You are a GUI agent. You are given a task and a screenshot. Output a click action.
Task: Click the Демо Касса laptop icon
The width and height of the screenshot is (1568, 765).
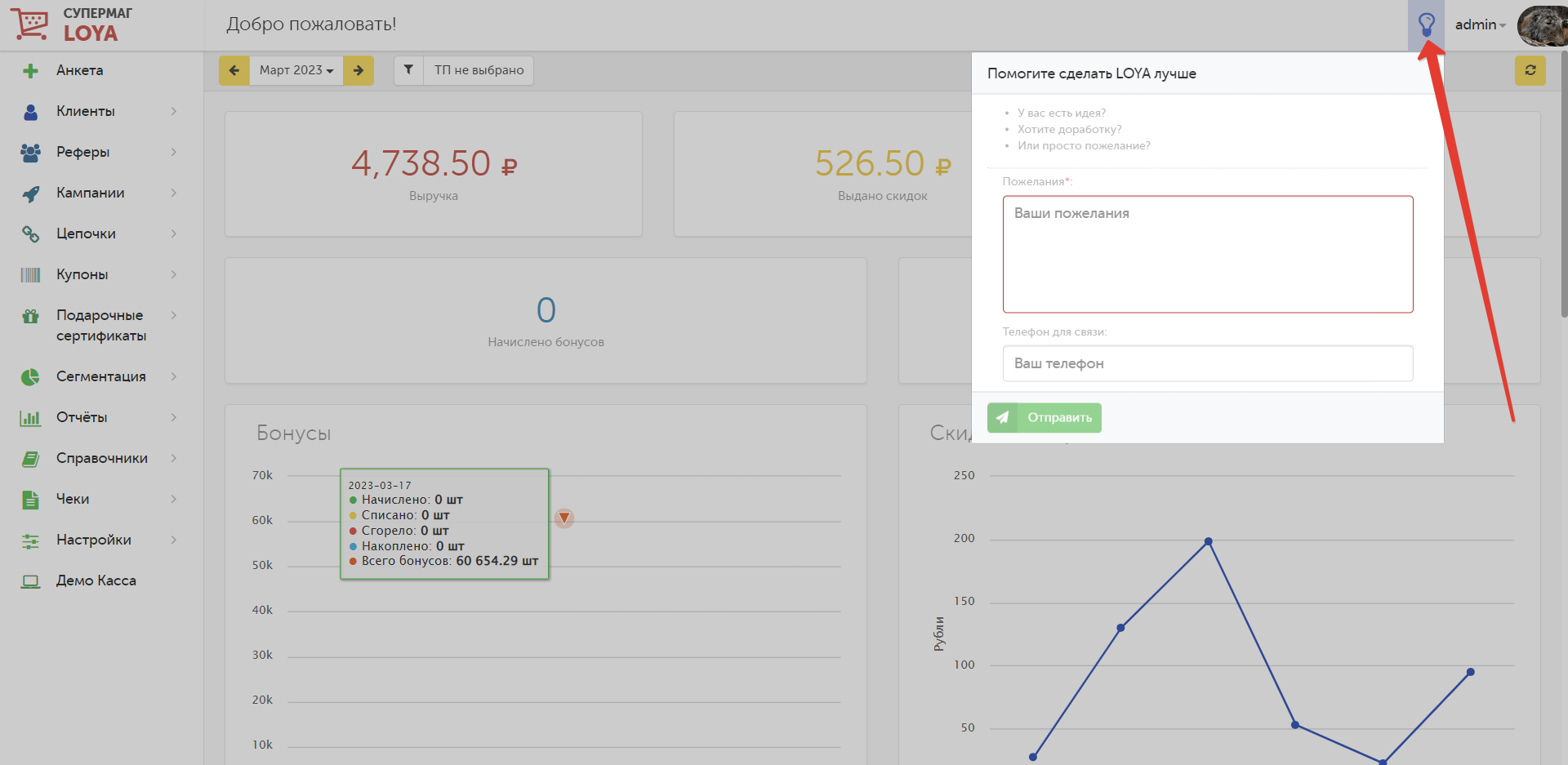click(x=30, y=581)
